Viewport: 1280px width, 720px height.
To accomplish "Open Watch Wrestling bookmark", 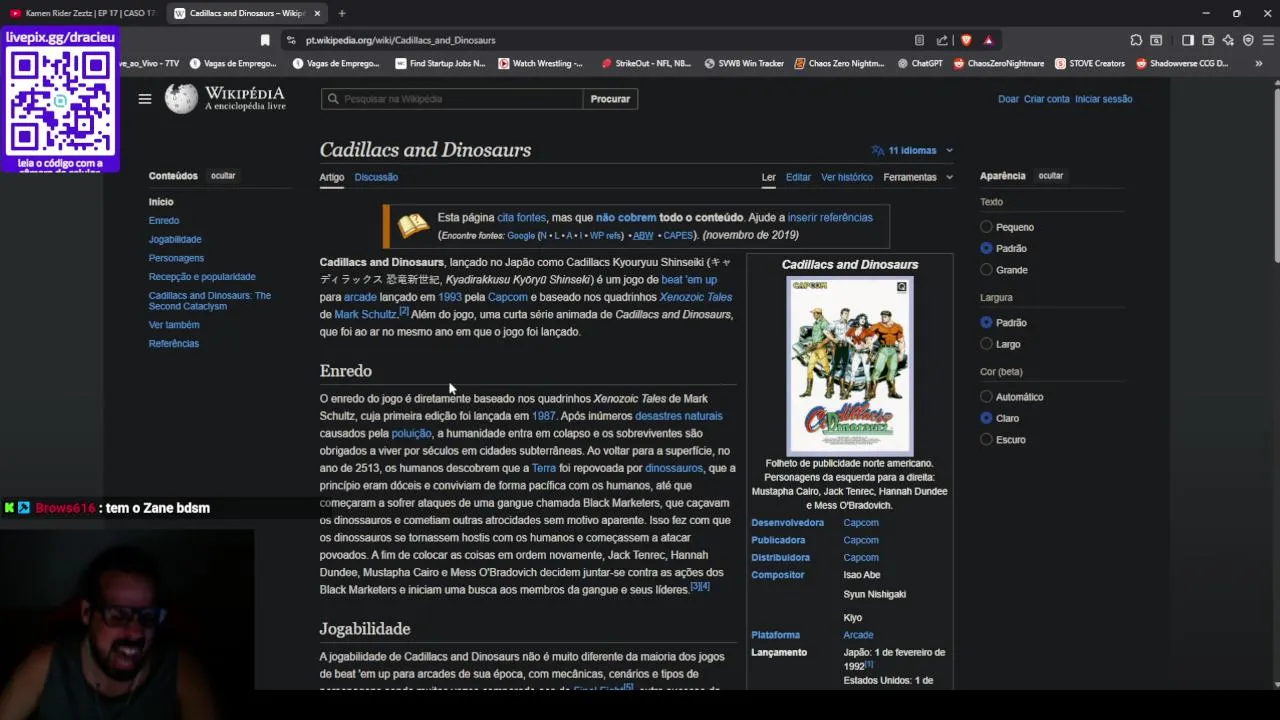I will [540, 63].
